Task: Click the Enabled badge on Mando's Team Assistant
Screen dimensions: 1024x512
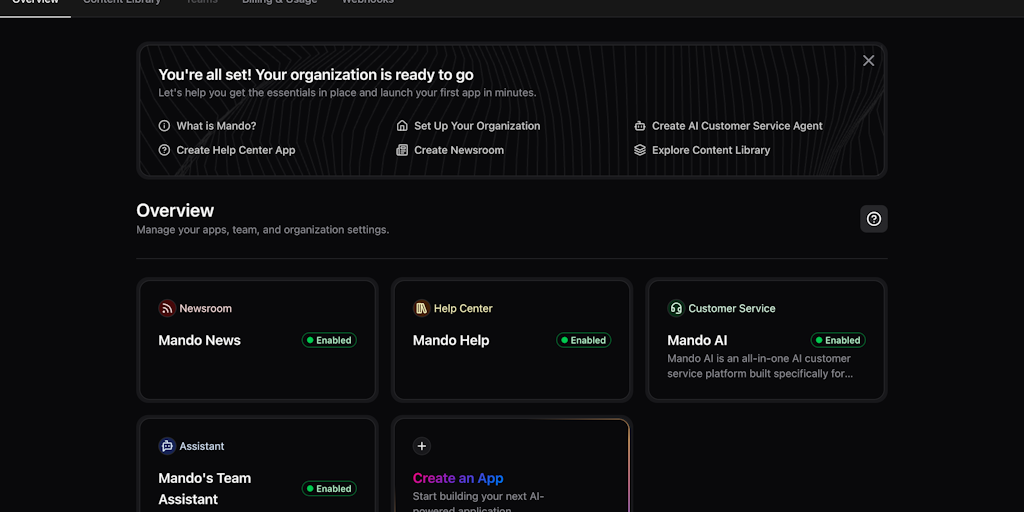Action: (329, 488)
